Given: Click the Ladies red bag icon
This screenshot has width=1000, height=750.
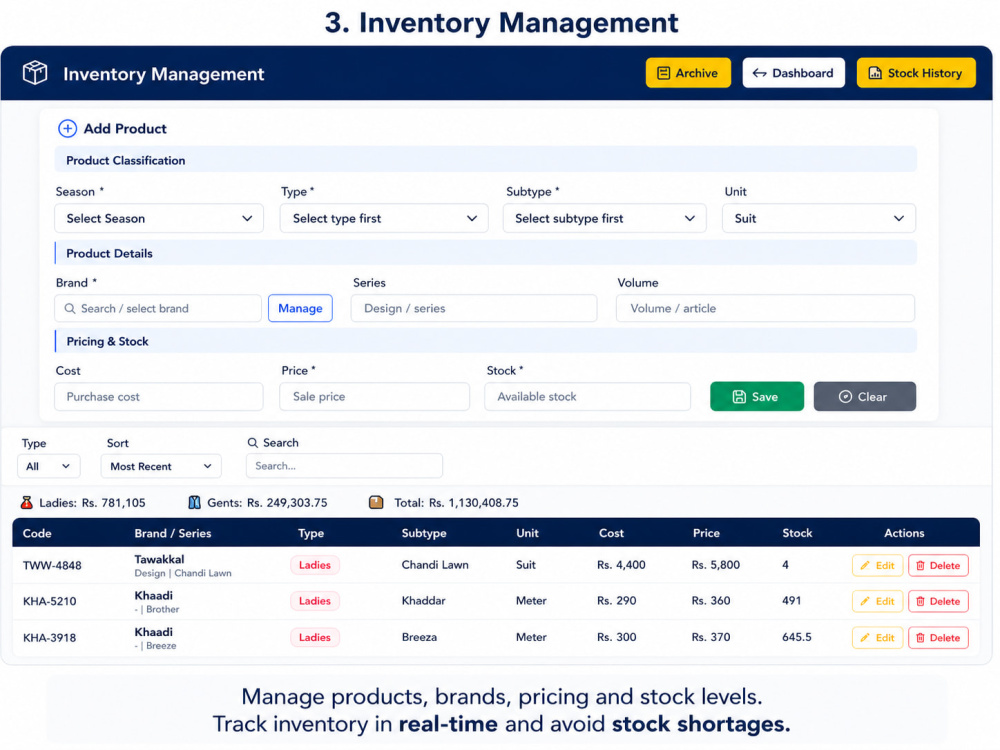Looking at the screenshot, I should pyautogui.click(x=27, y=503).
